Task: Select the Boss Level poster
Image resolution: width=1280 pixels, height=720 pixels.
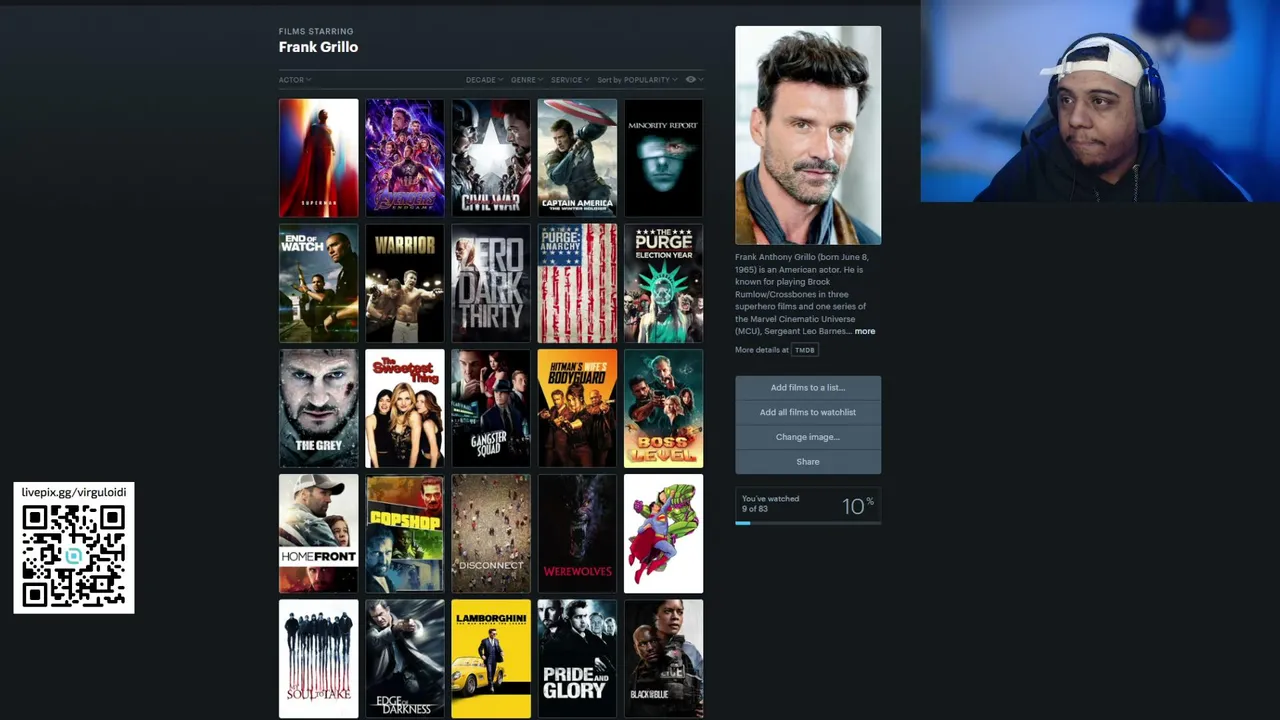Action: 664,409
